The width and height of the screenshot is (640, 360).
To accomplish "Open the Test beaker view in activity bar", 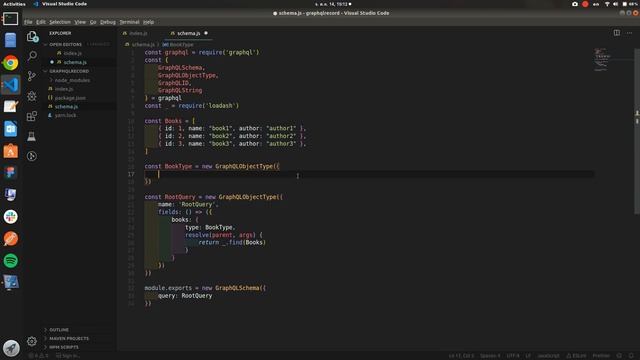I will (x=32, y=136).
